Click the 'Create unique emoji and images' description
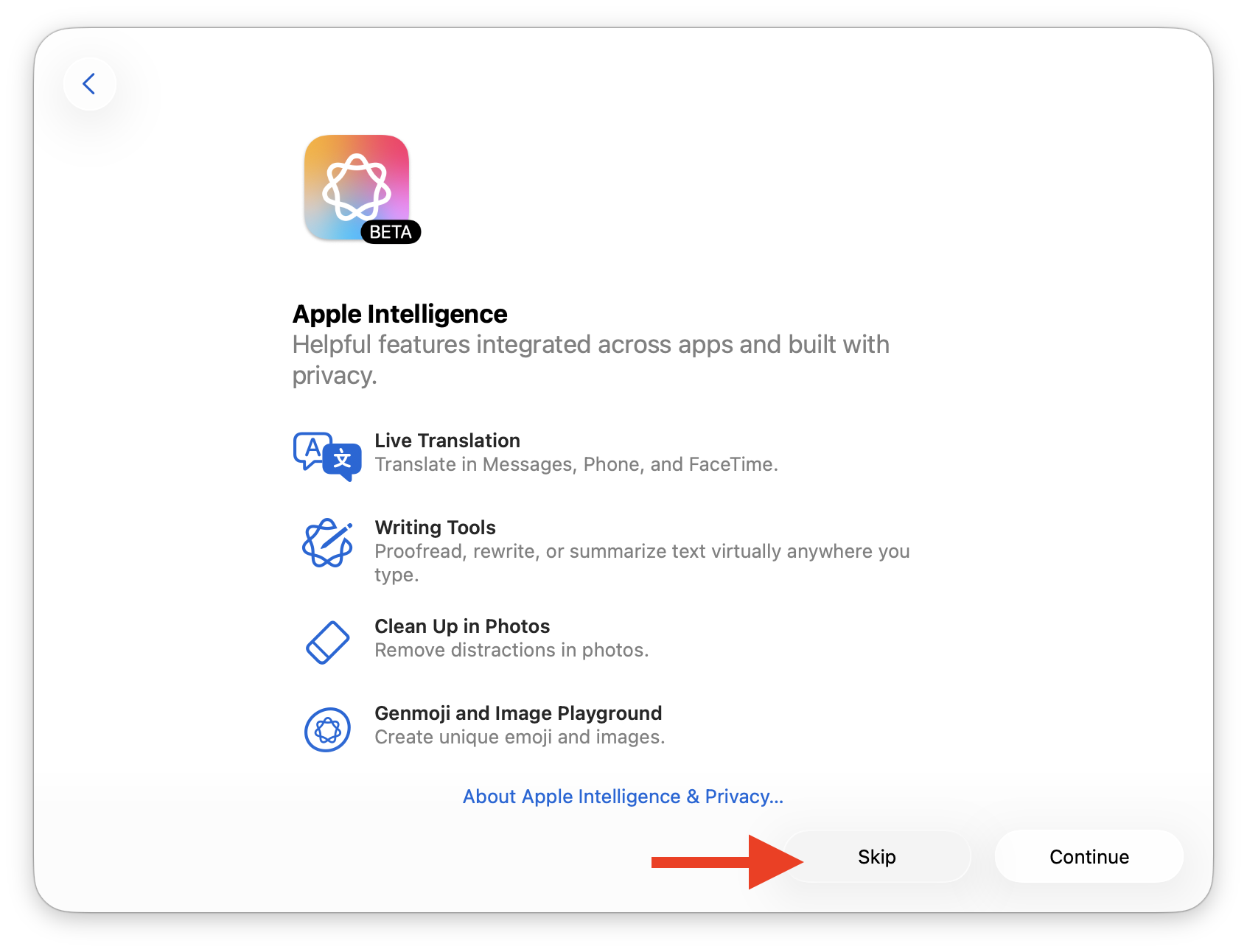Screen dimensions: 1247x952 tap(520, 737)
